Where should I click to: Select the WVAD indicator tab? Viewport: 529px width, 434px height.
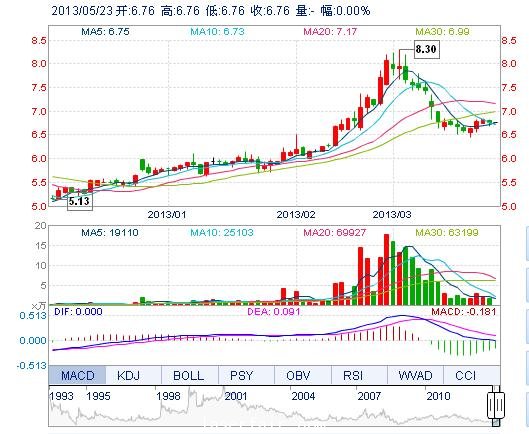pyautogui.click(x=415, y=375)
